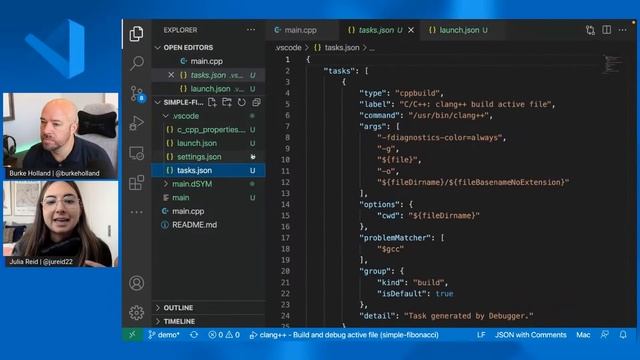Open editor more actions menu

pyautogui.click(x=622, y=30)
